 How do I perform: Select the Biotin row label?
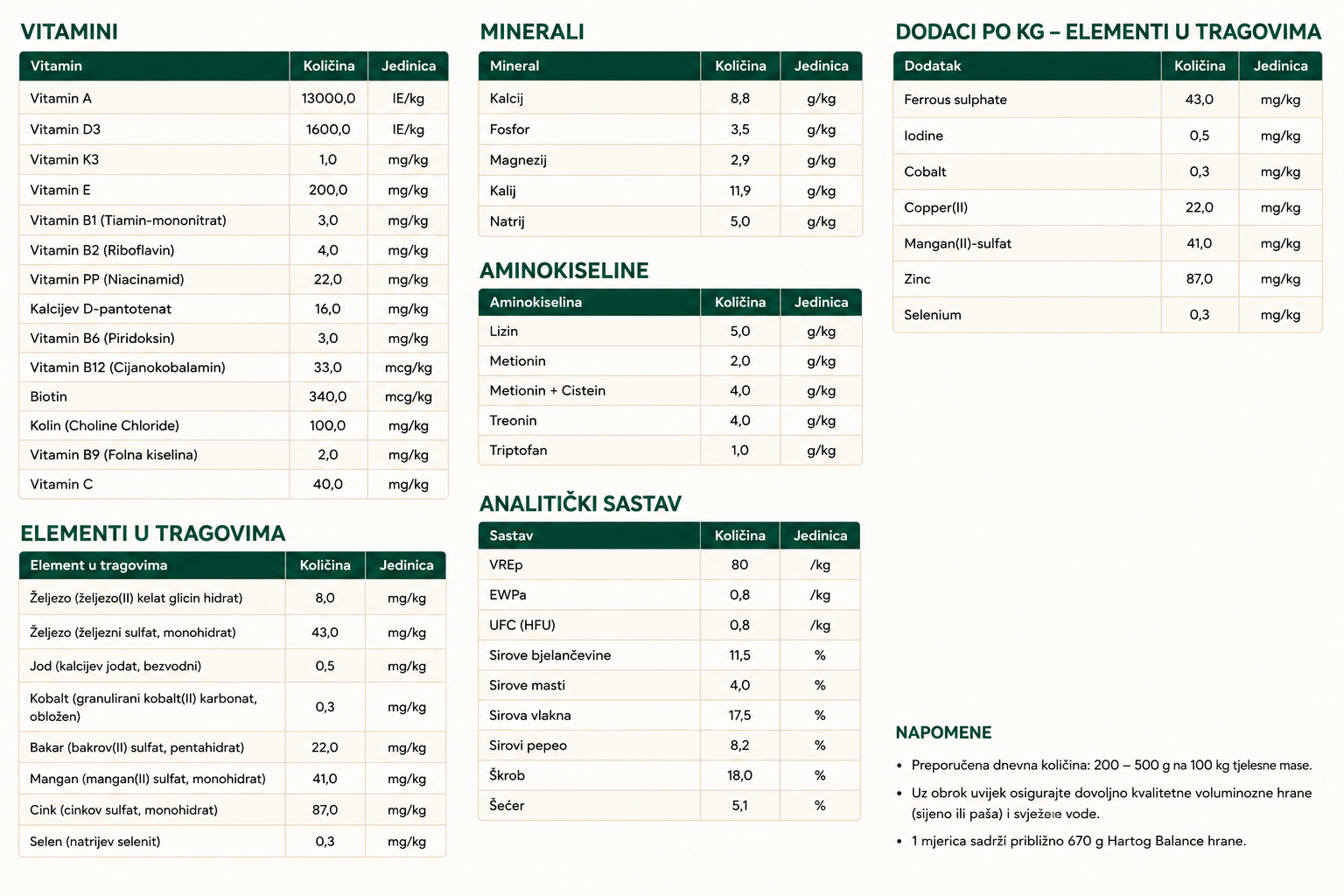[x=48, y=396]
